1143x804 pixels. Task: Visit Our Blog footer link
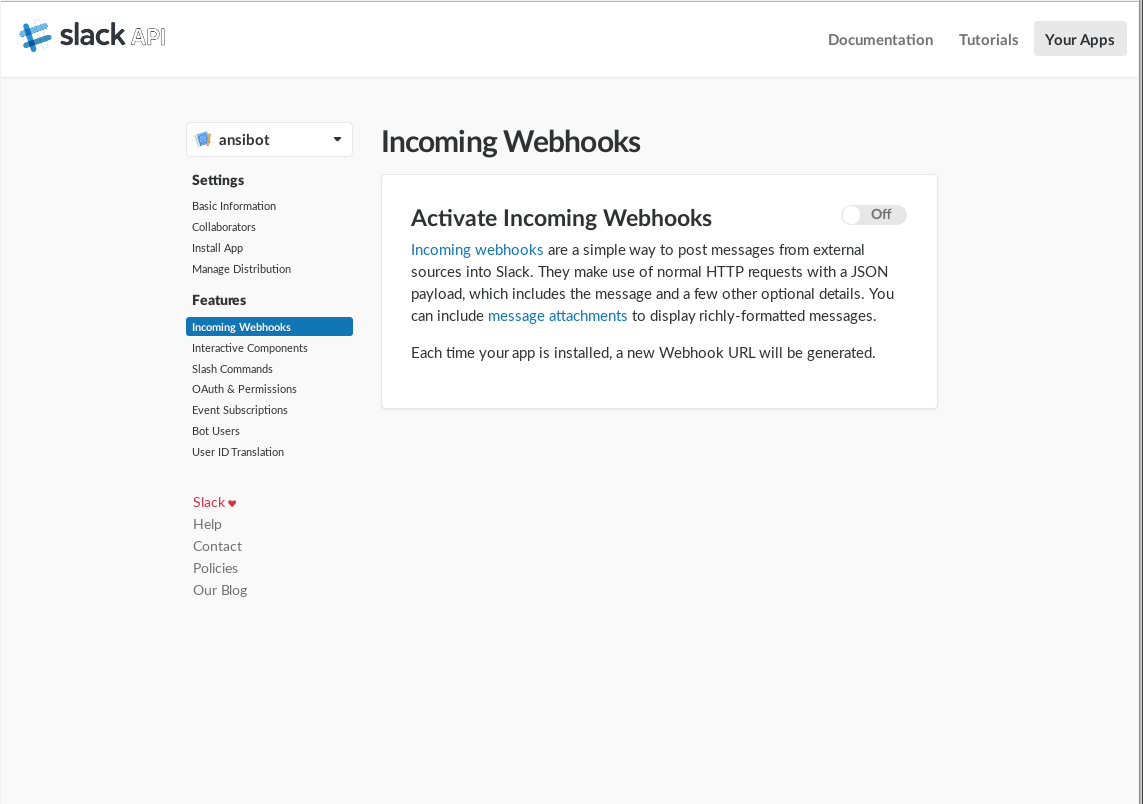point(220,590)
